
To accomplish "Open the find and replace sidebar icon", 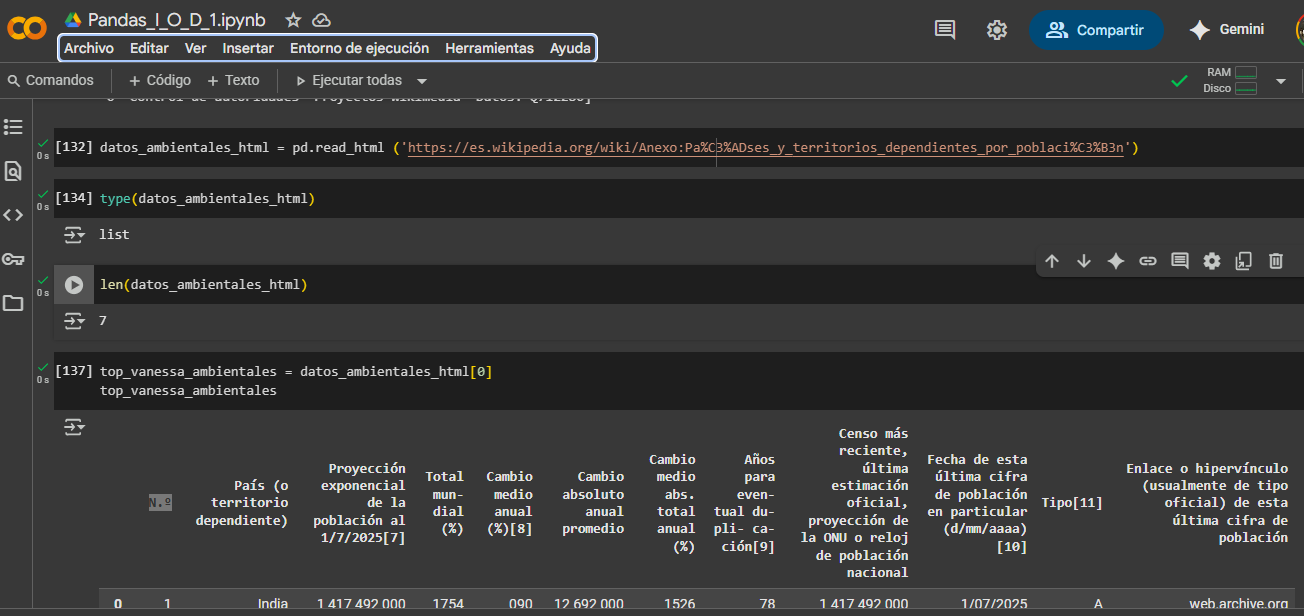I will (13, 171).
